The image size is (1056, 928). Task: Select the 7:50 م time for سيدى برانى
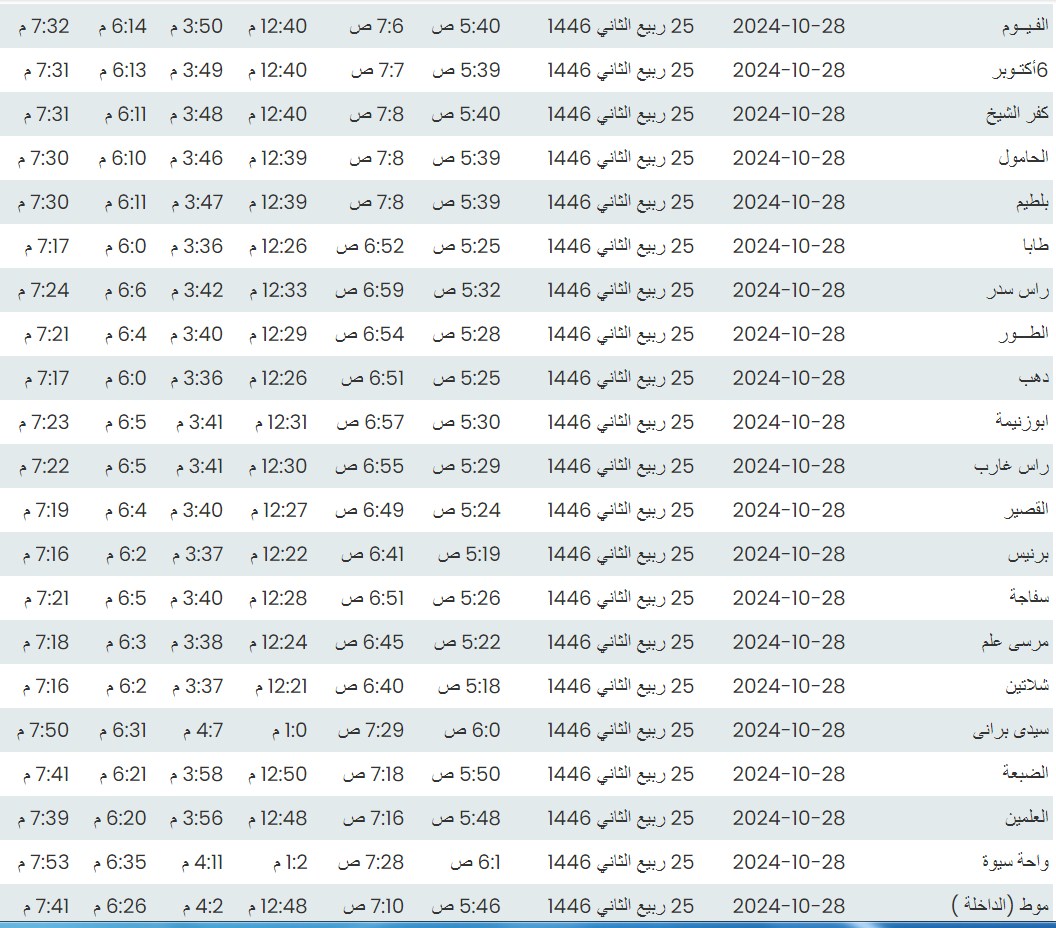pos(44,730)
